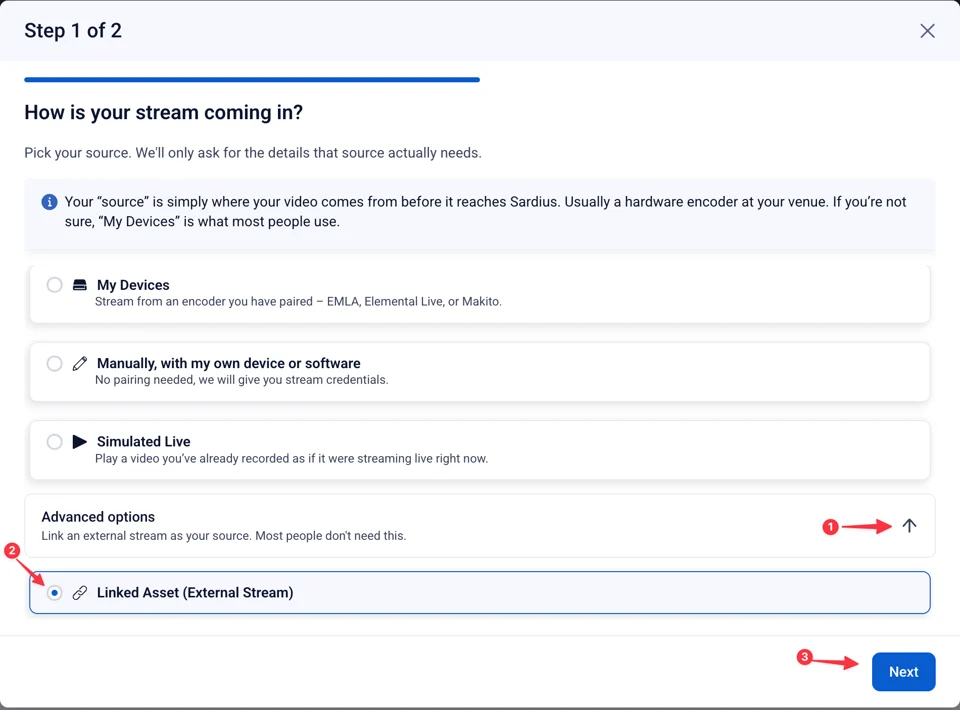Viewport: 960px width, 710px height.
Task: Click the play triangle icon for Simulated Live
Action: [x=80, y=441]
